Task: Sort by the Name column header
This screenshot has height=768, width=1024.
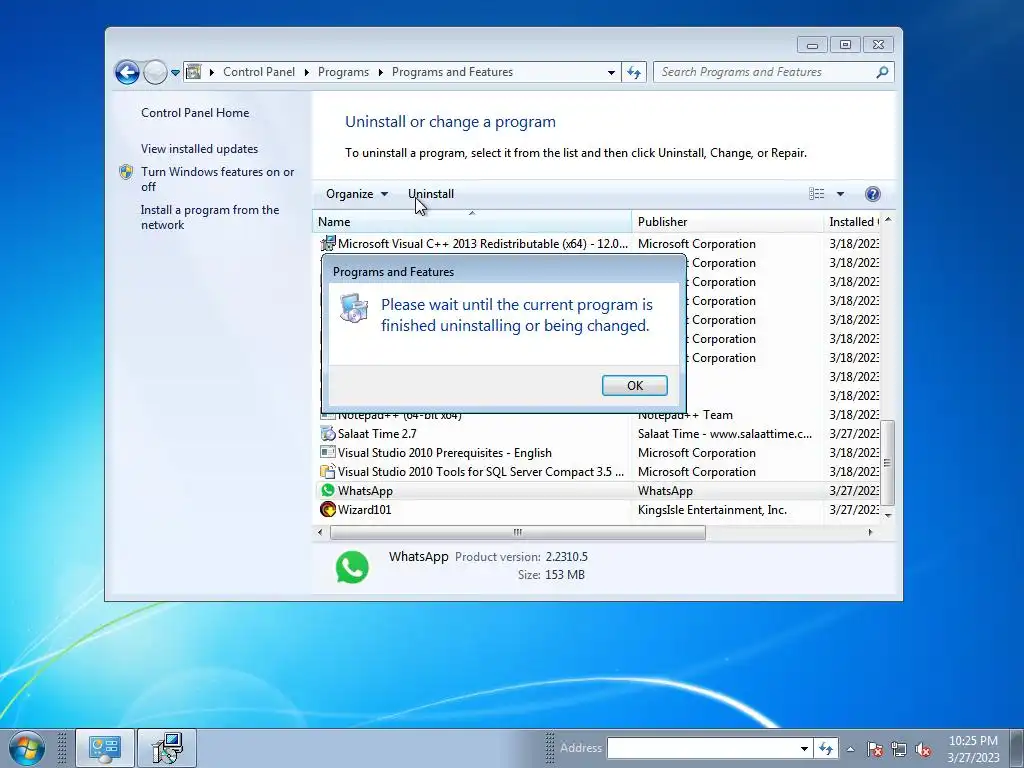Action: [x=472, y=221]
